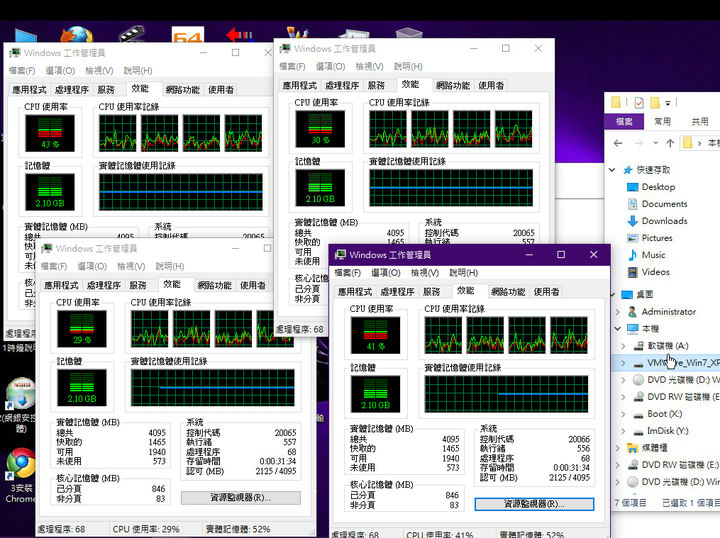
Task: Open 說明(H) menu in 30% CPU Task Manager
Action: tap(408, 67)
